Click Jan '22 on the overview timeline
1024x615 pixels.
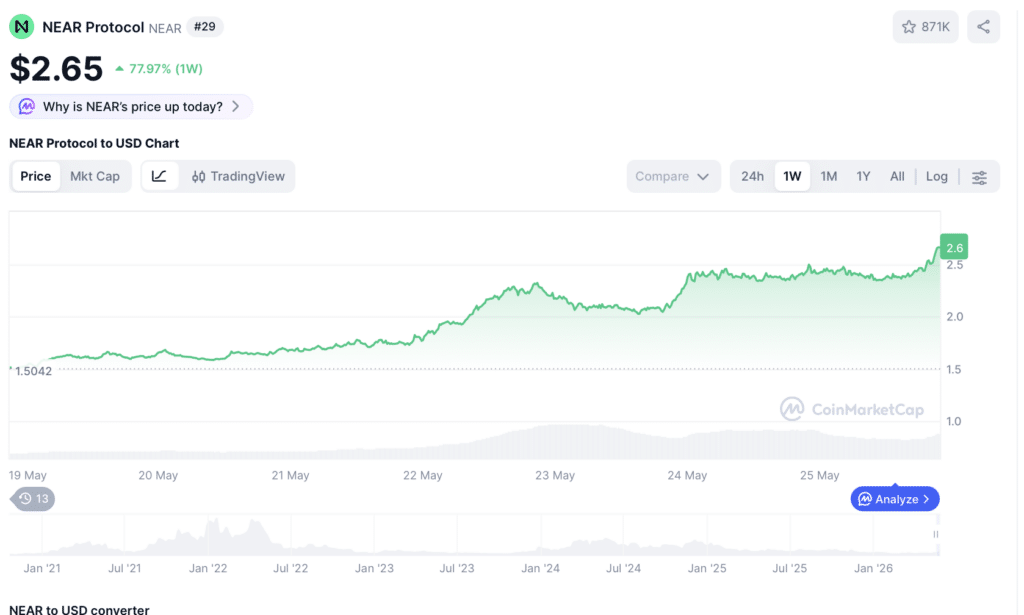click(208, 568)
